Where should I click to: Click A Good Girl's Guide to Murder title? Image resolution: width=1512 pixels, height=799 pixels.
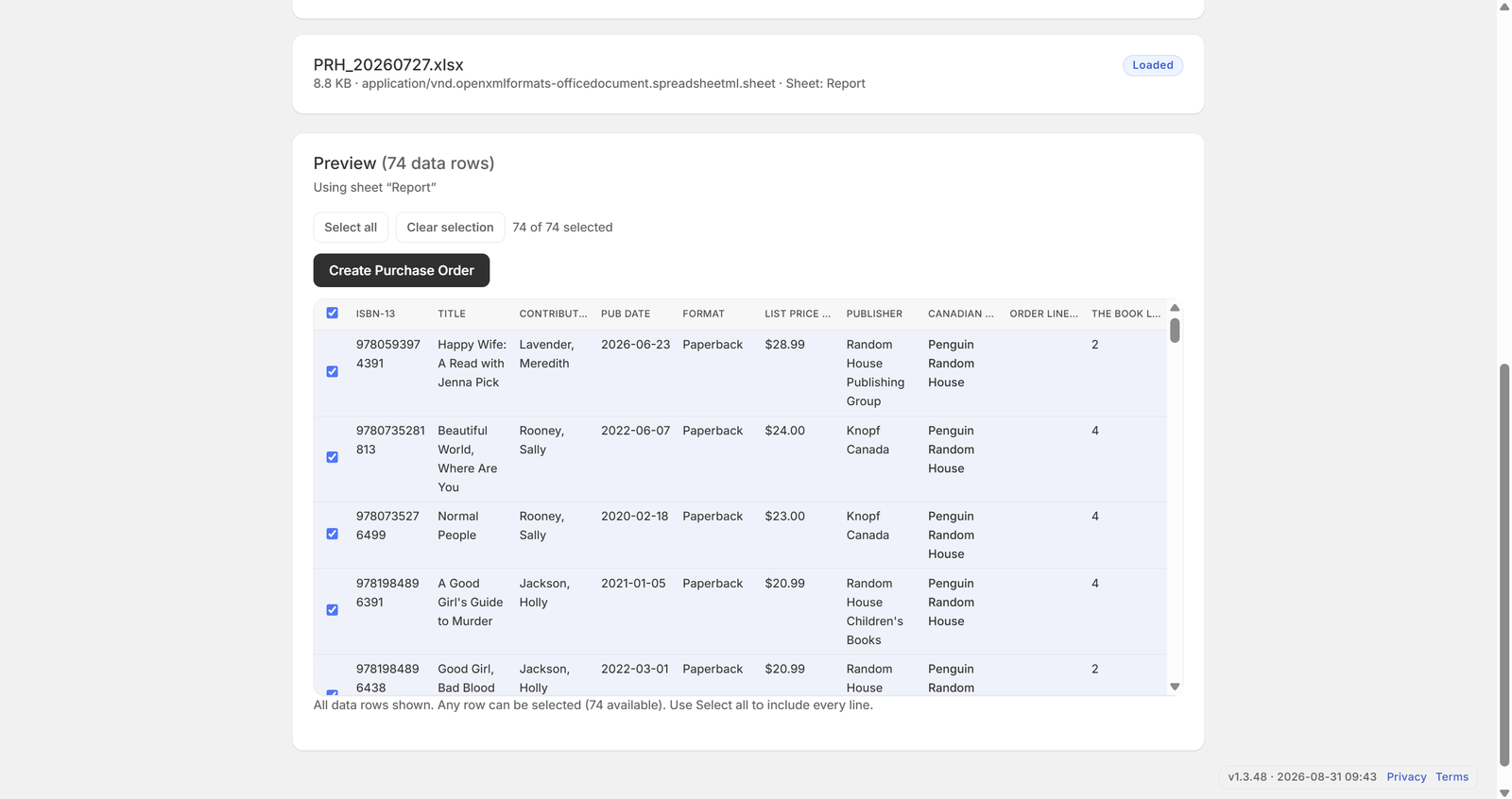[470, 603]
